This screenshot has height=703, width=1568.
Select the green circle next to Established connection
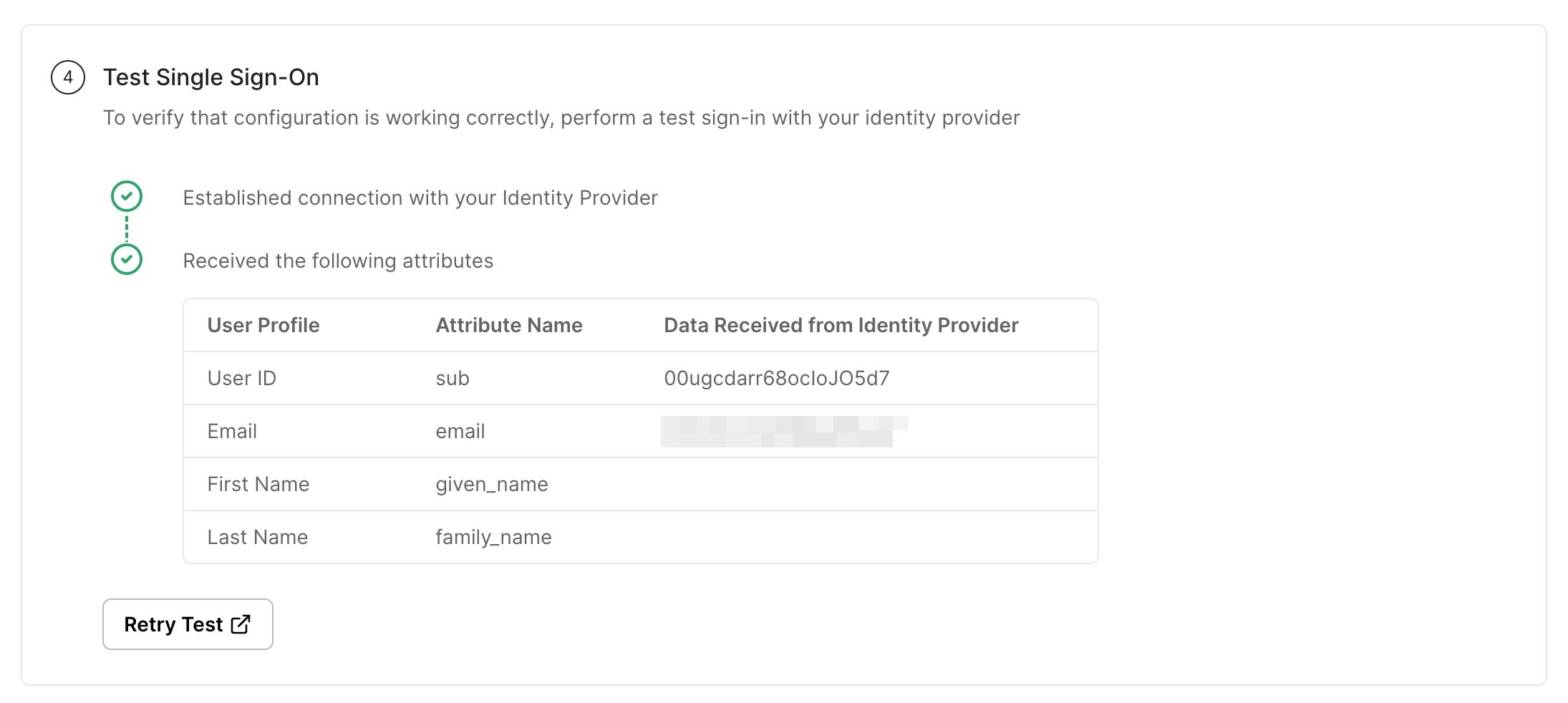coord(127,196)
